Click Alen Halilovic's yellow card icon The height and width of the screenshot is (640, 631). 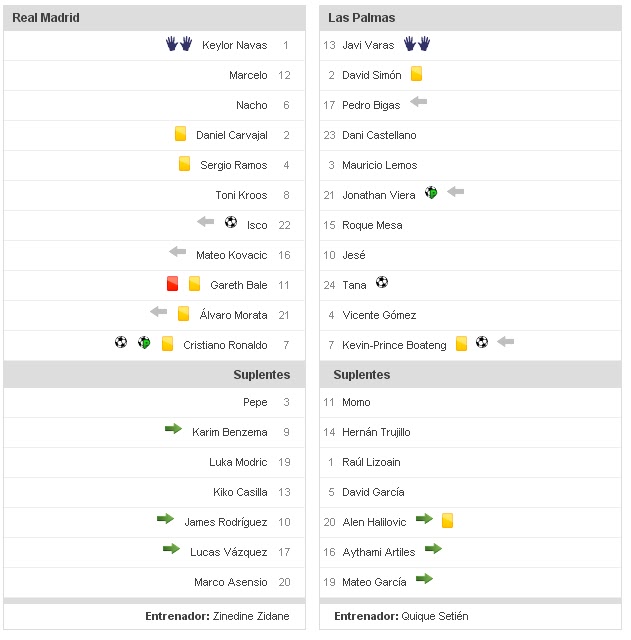pyautogui.click(x=447, y=520)
